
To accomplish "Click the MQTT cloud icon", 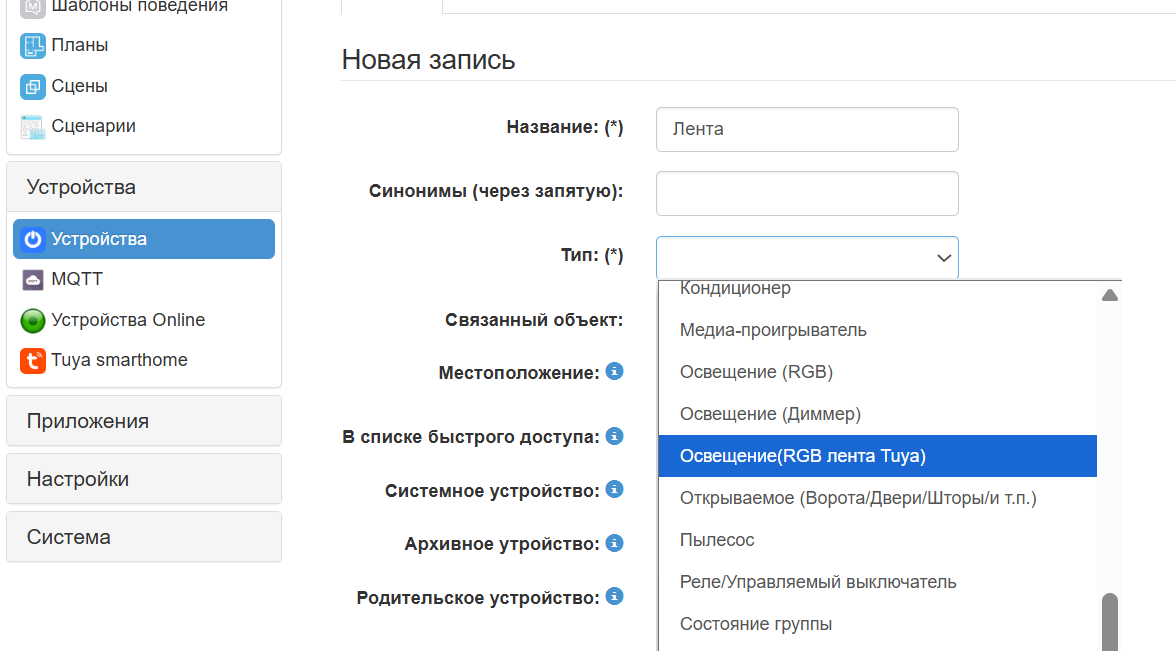I will tap(33, 280).
